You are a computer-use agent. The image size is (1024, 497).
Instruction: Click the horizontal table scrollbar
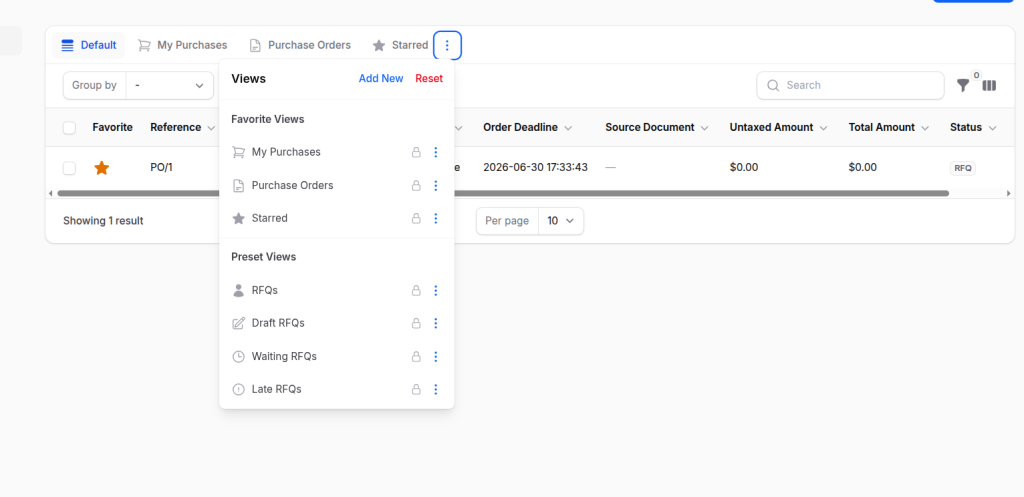pyautogui.click(x=503, y=193)
